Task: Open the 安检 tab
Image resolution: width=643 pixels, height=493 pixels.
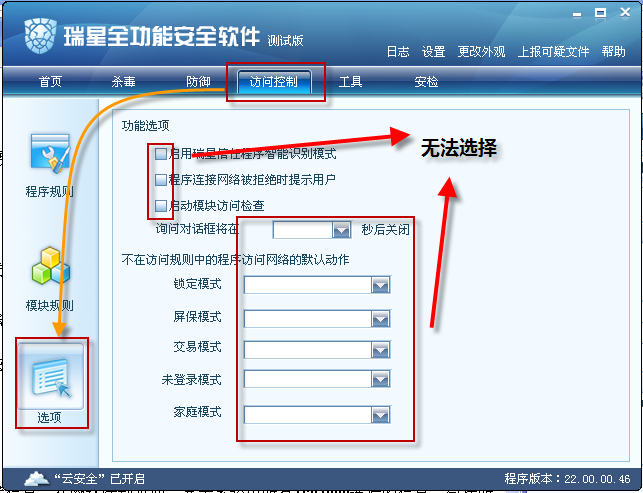Action: coord(426,82)
